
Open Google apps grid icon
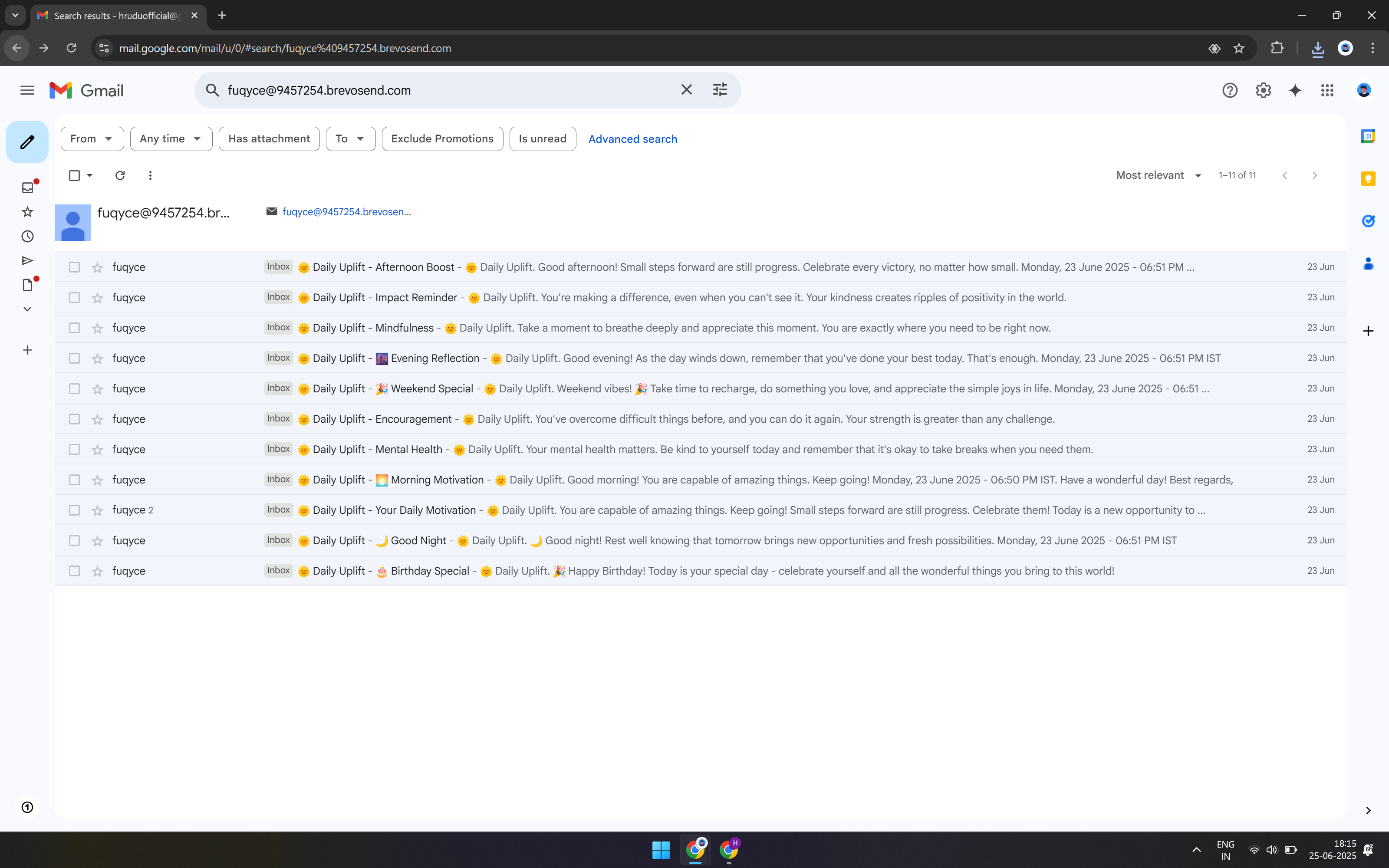point(1327,90)
